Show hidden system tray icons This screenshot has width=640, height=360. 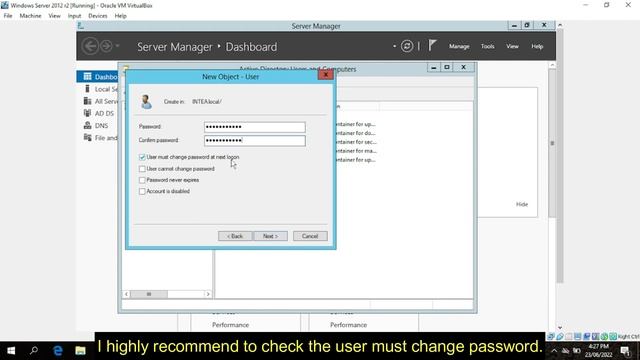click(x=554, y=351)
